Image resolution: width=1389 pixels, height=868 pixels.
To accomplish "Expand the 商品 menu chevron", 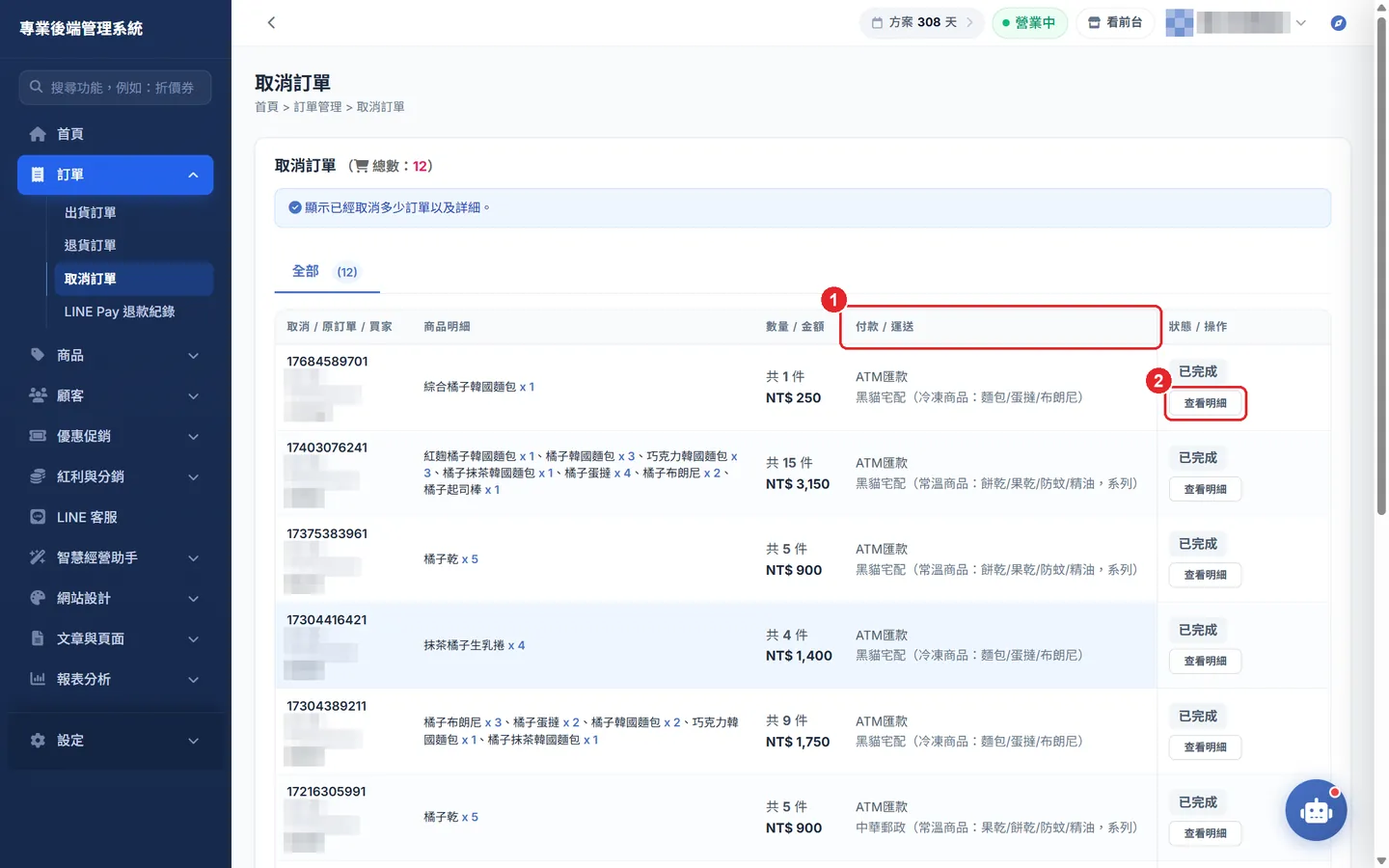I will (193, 356).
